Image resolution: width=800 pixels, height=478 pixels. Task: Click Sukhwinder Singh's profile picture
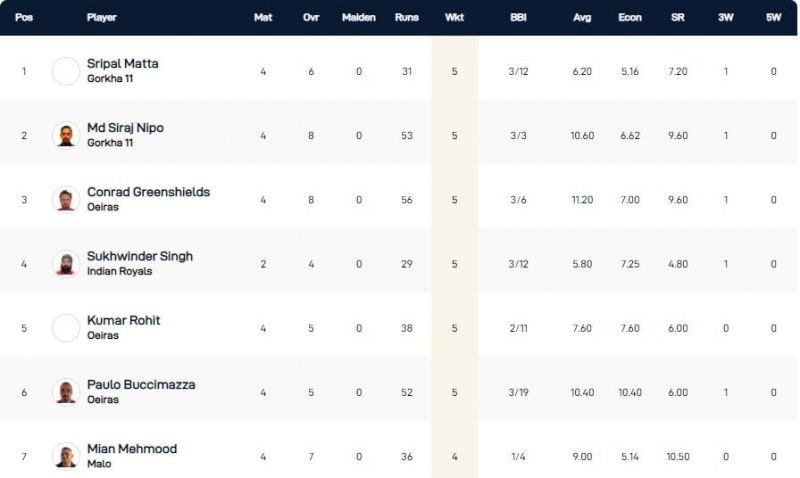[x=66, y=263]
